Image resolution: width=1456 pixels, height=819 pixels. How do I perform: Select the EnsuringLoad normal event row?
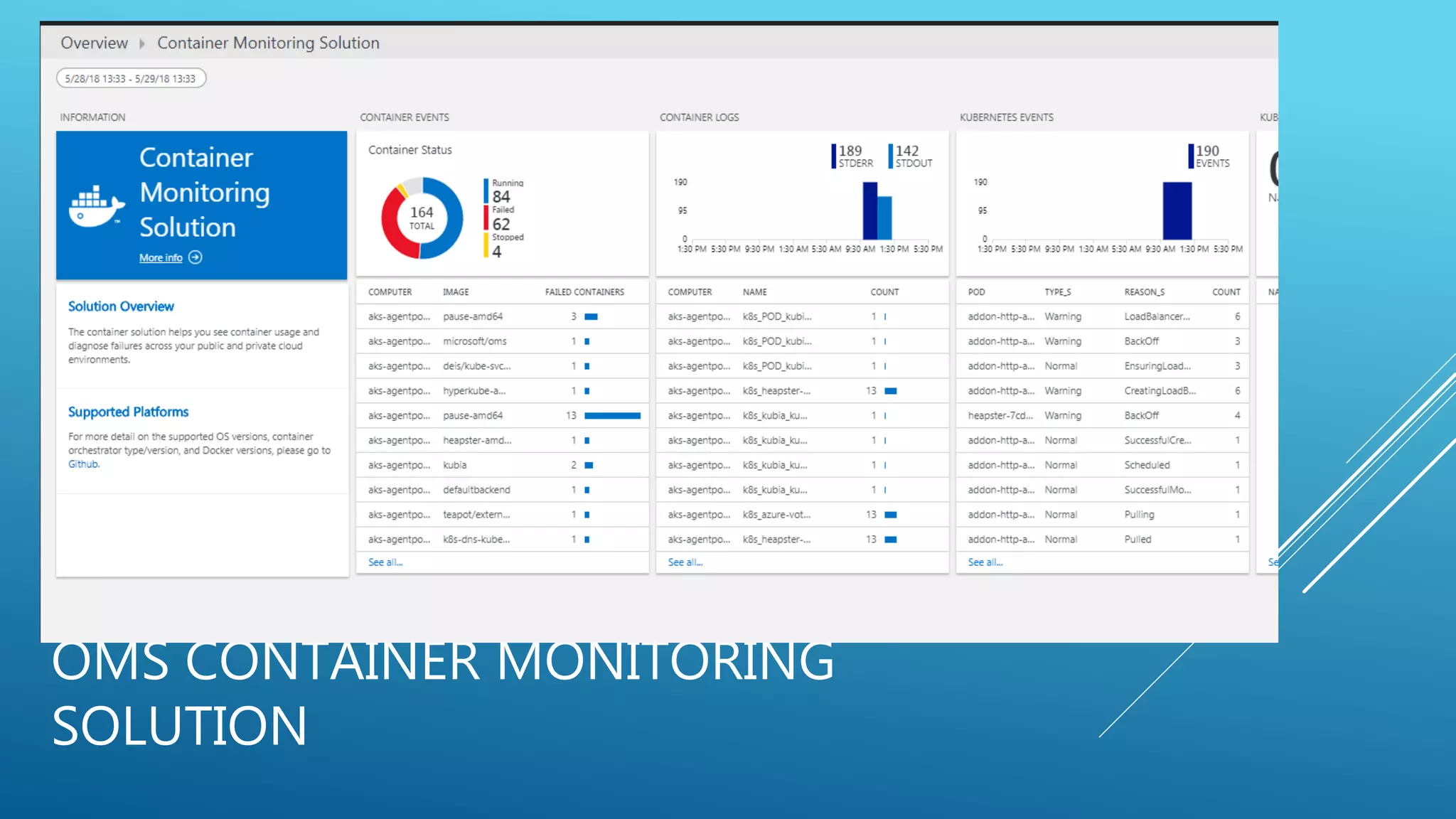1102,366
